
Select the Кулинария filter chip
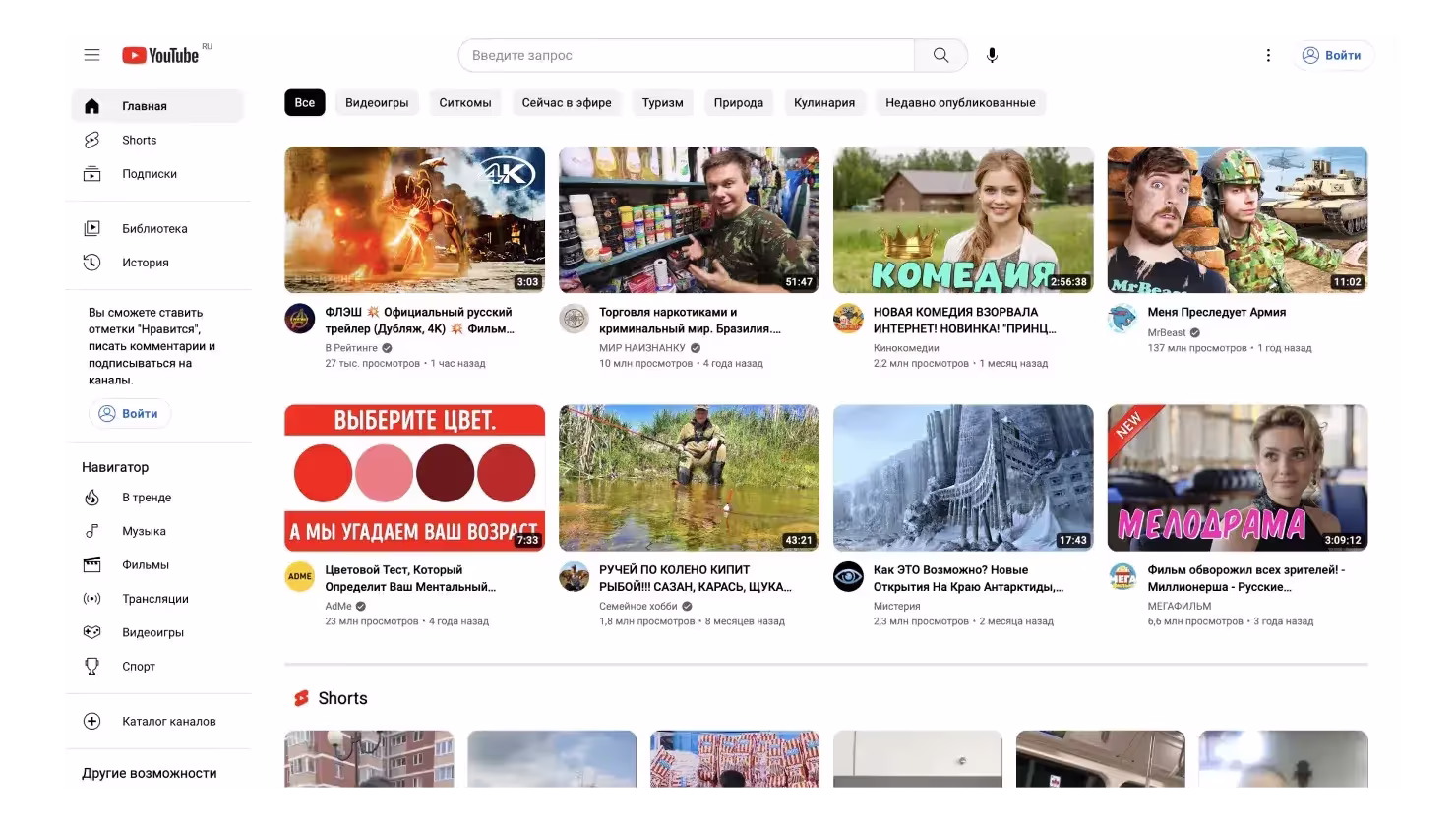(x=823, y=102)
